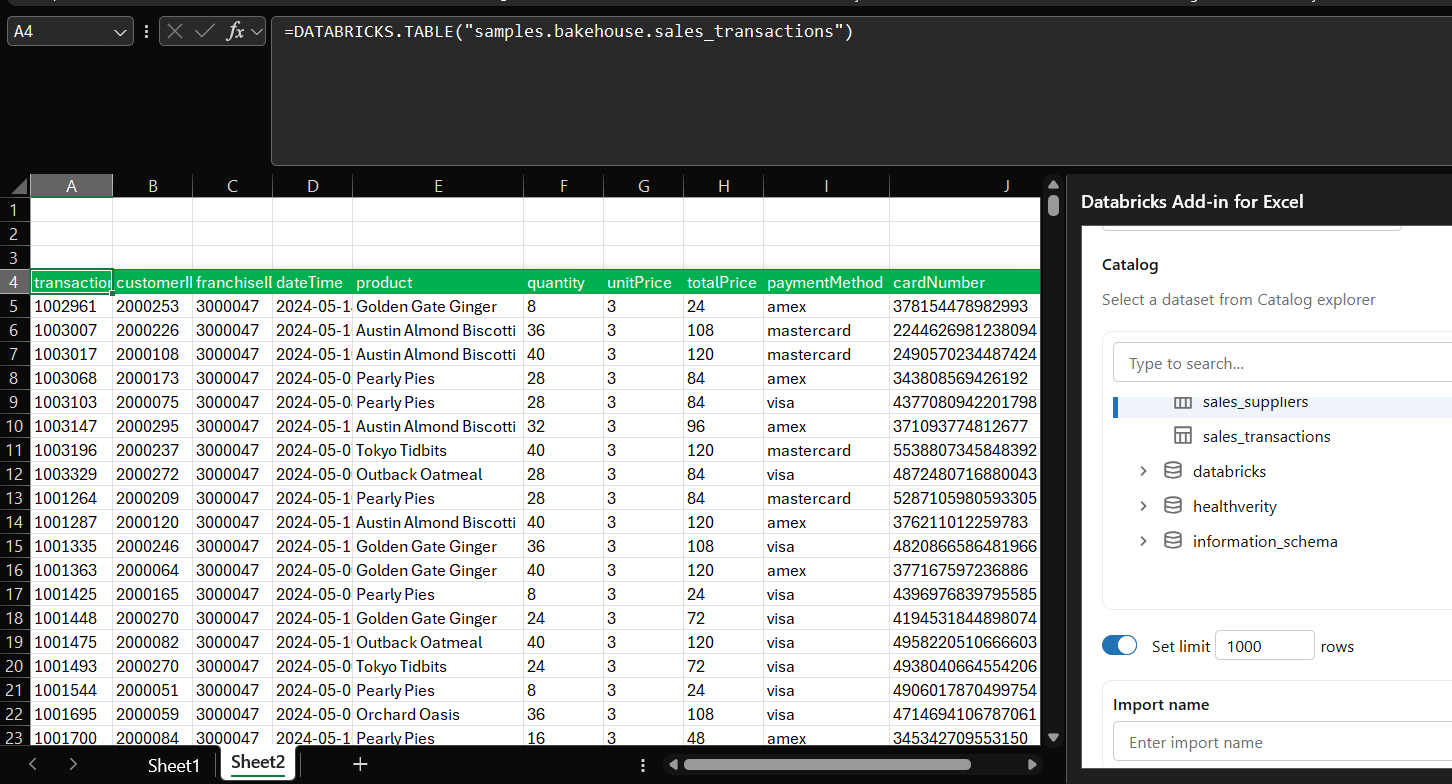Screen dimensions: 1452x784
Task: Expand the databricks schema node
Action: 1143,471
